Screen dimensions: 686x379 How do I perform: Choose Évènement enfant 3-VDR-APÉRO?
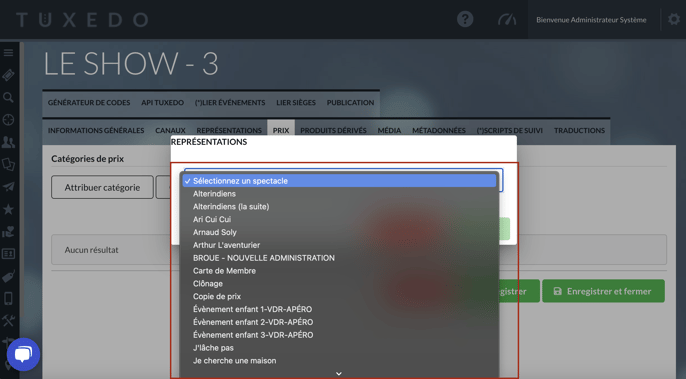coord(340,335)
